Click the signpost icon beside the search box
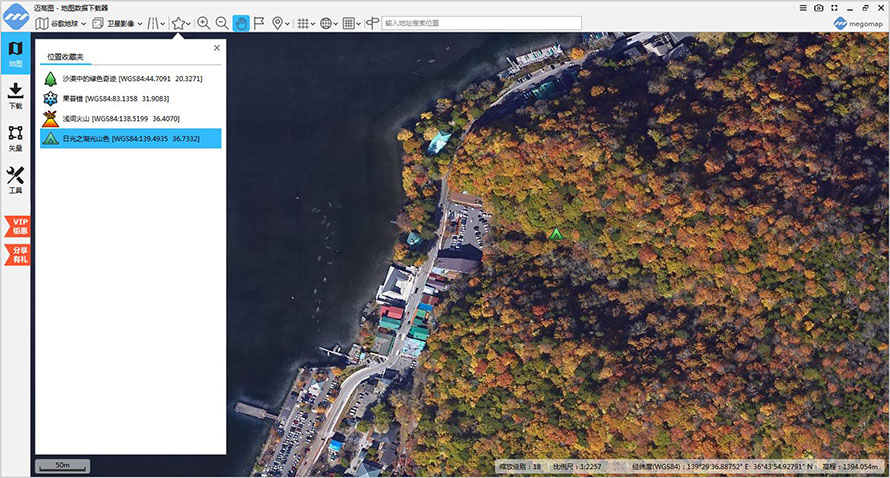890x478 pixels. (x=372, y=23)
